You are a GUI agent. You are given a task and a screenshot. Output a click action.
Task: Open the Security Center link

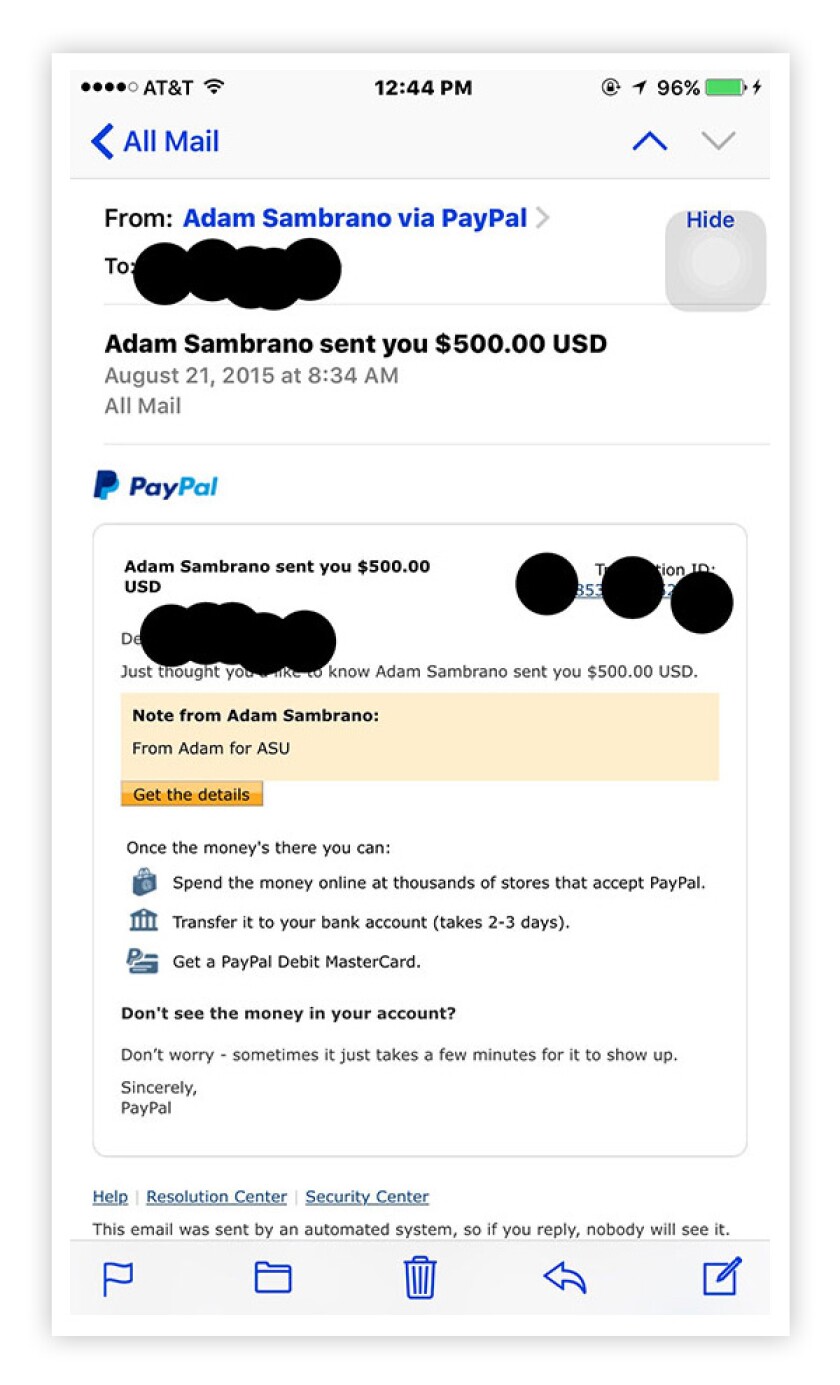point(367,1197)
